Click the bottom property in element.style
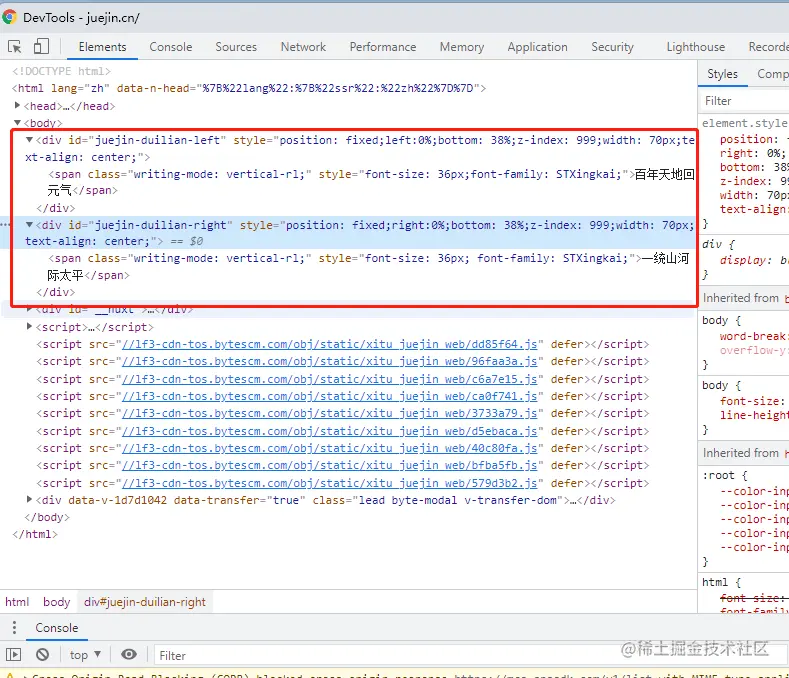The width and height of the screenshot is (789, 678). coord(742,167)
